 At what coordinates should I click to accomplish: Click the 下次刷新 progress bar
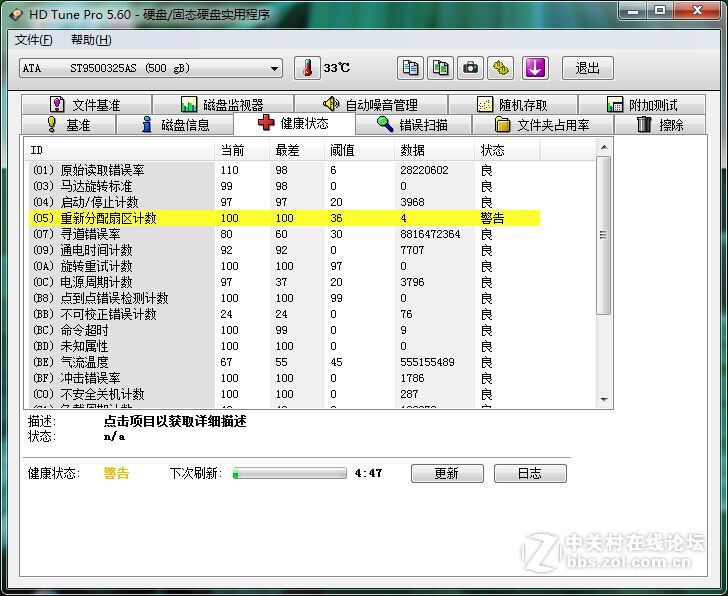pyautogui.click(x=290, y=473)
